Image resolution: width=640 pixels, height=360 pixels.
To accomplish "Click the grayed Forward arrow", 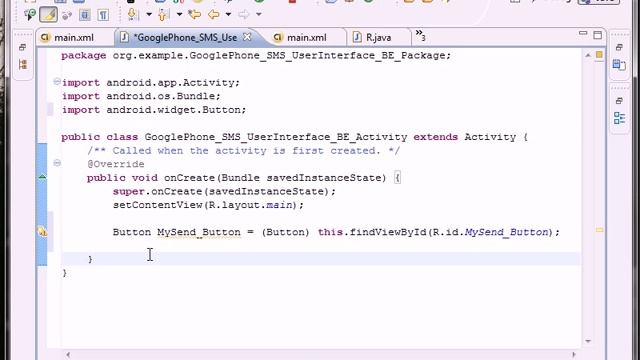I will point(244,15).
